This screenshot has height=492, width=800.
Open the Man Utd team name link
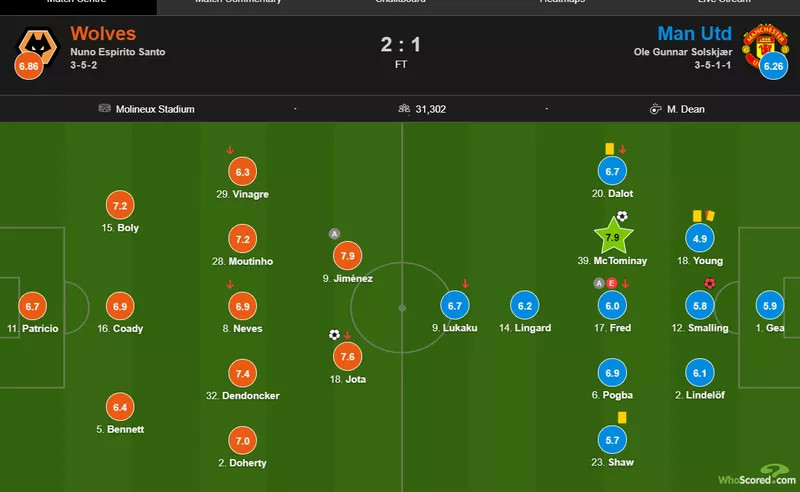694,34
